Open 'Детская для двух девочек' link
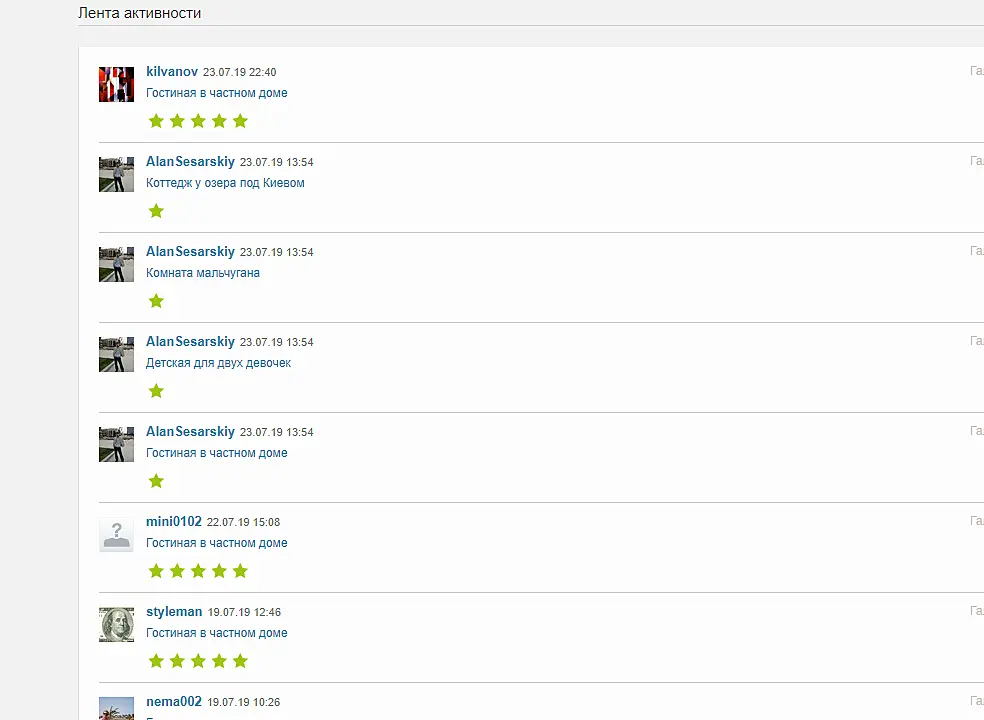 point(218,363)
